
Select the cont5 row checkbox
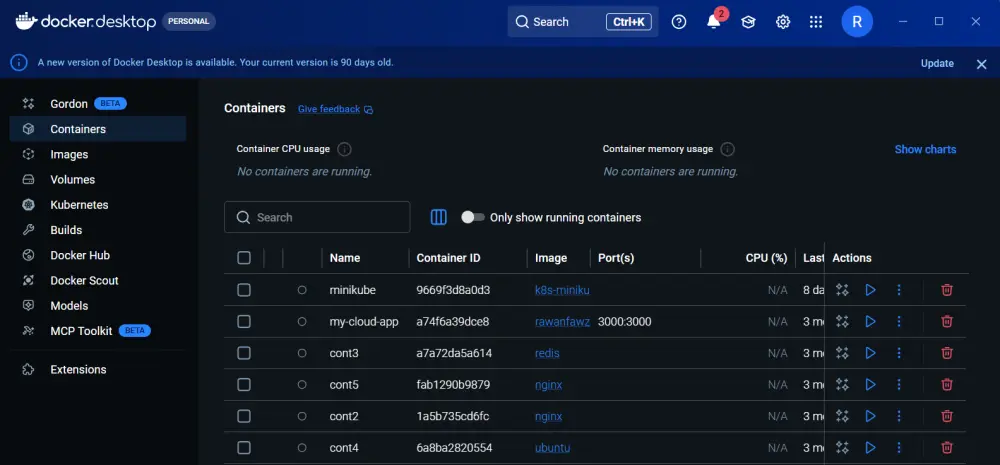point(244,385)
